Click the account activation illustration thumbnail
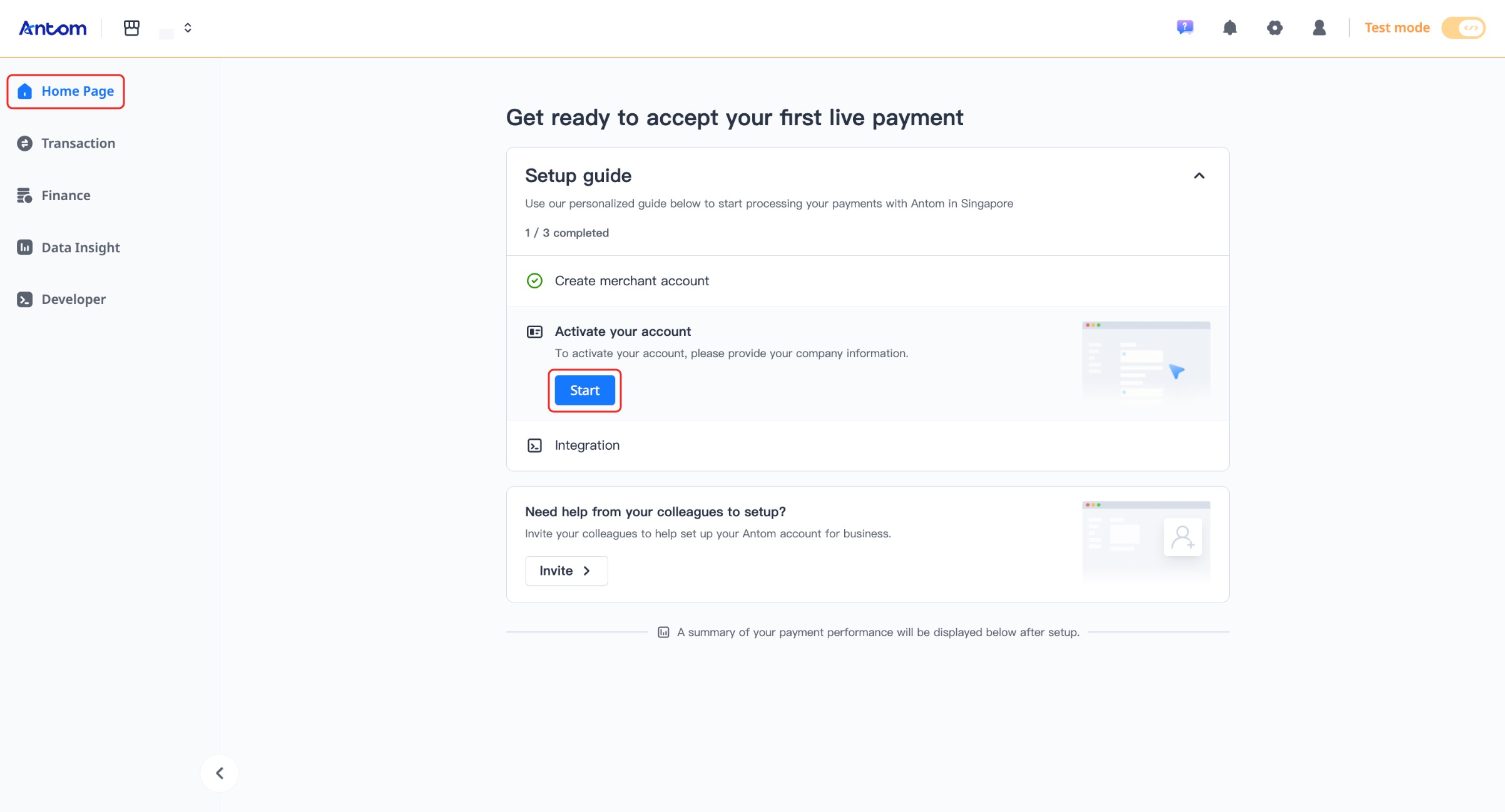The height and width of the screenshot is (812, 1505). (1146, 360)
